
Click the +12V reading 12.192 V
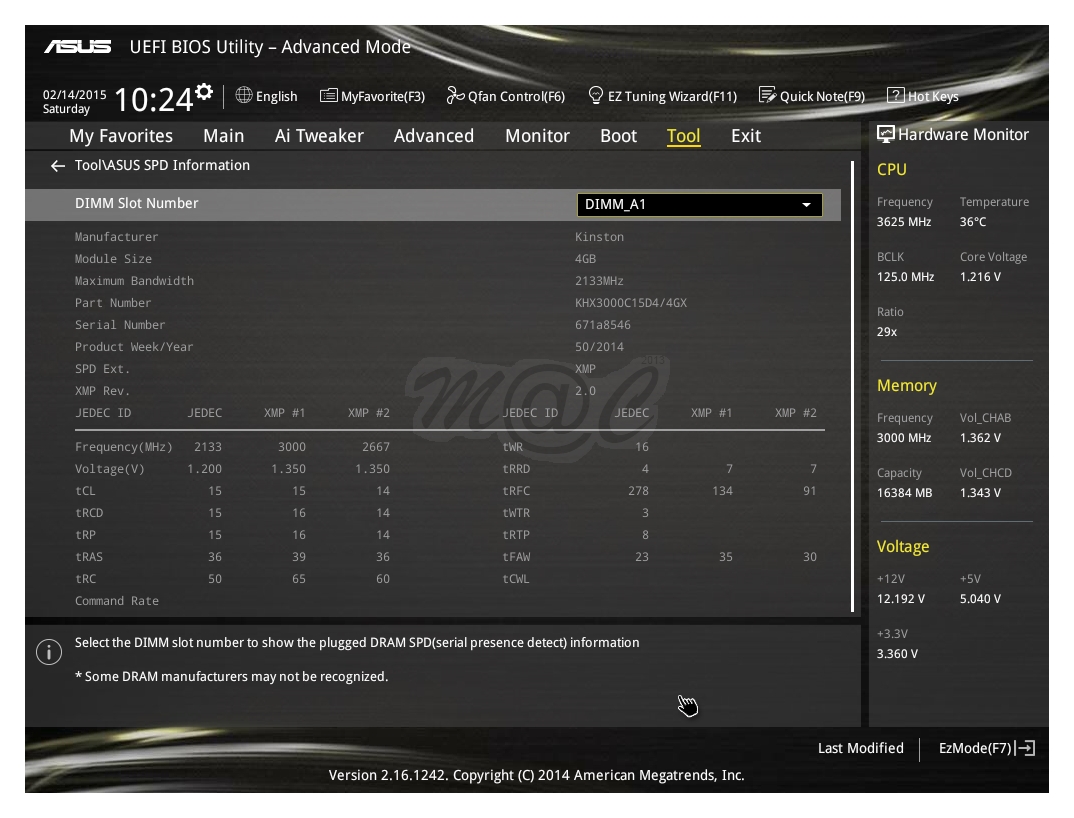(901, 599)
